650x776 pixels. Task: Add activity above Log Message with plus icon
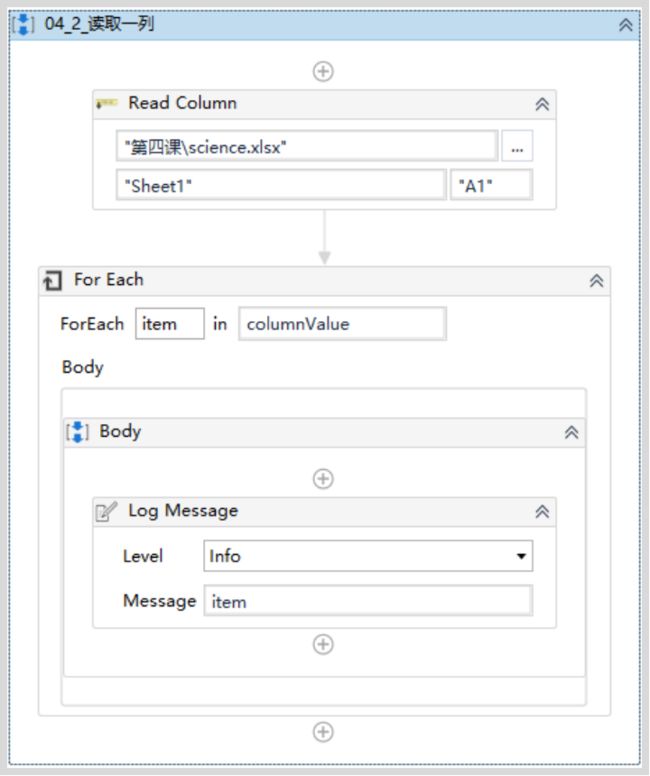[x=323, y=479]
